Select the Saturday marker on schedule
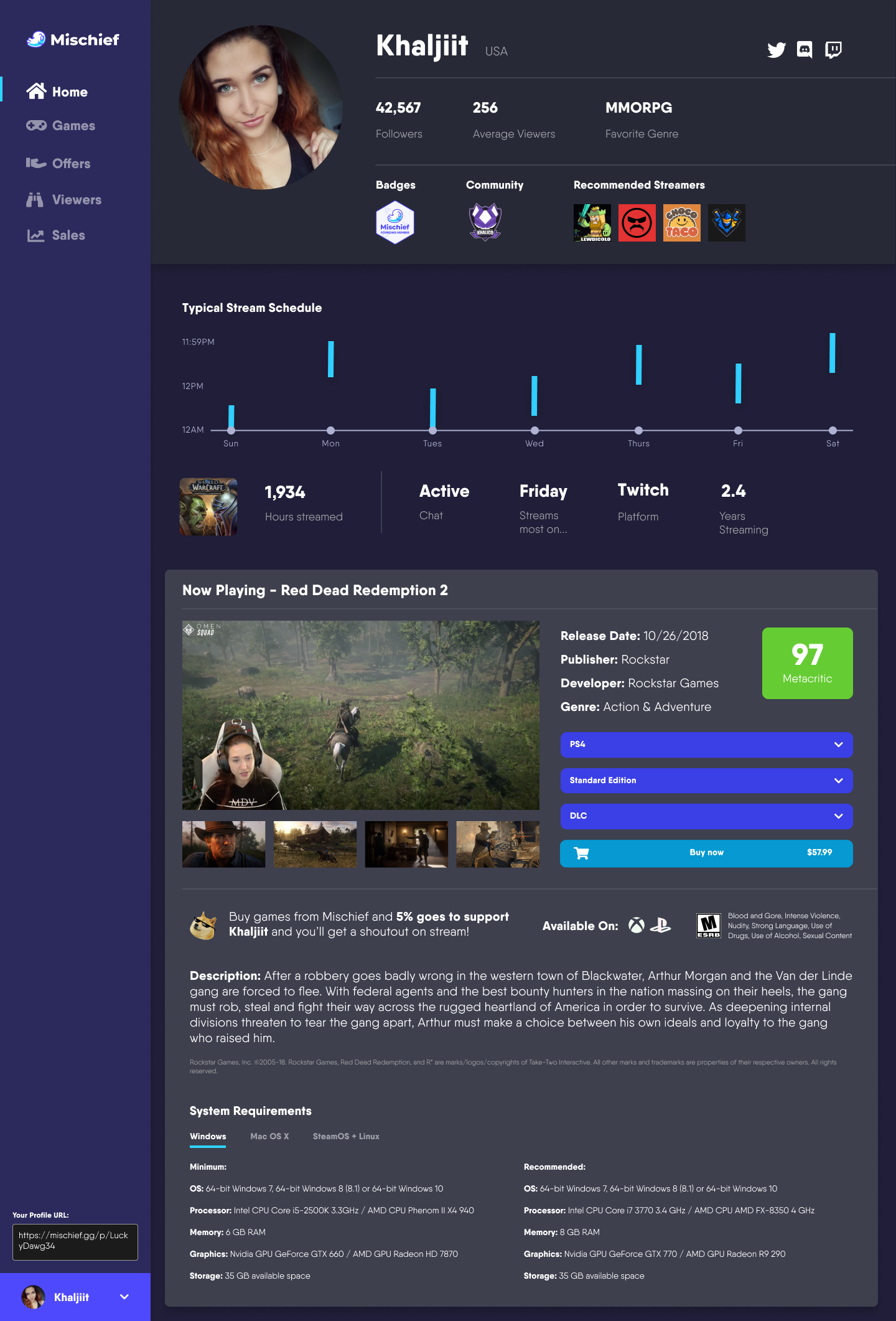Screen dimensions: 896x1321 tap(833, 430)
